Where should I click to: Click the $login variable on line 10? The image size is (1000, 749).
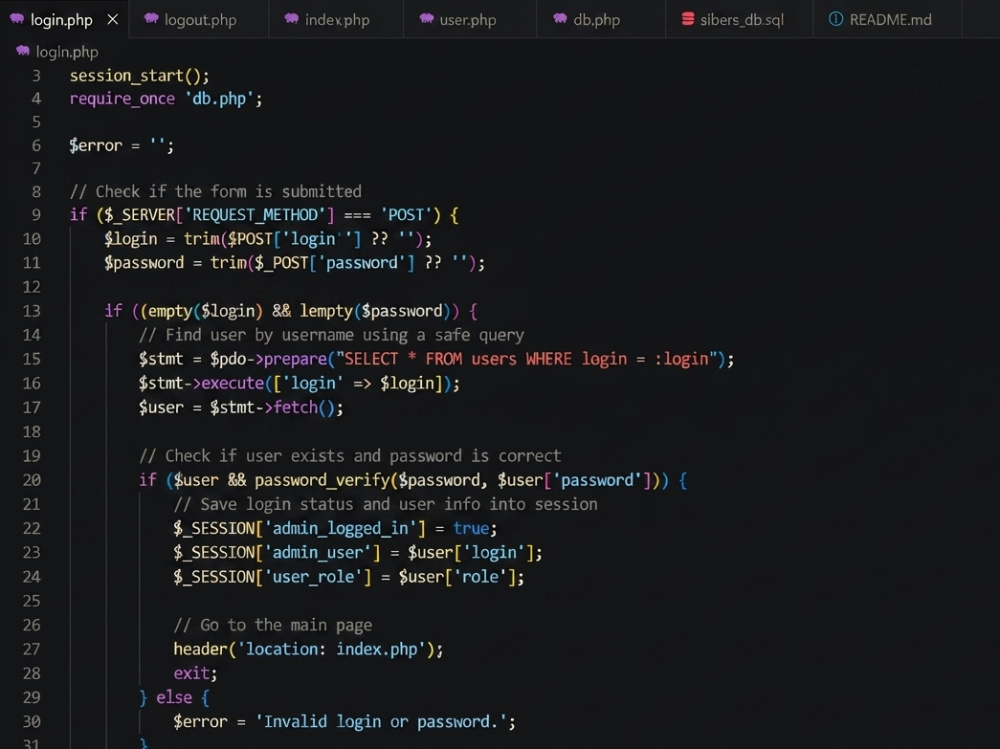click(130, 239)
